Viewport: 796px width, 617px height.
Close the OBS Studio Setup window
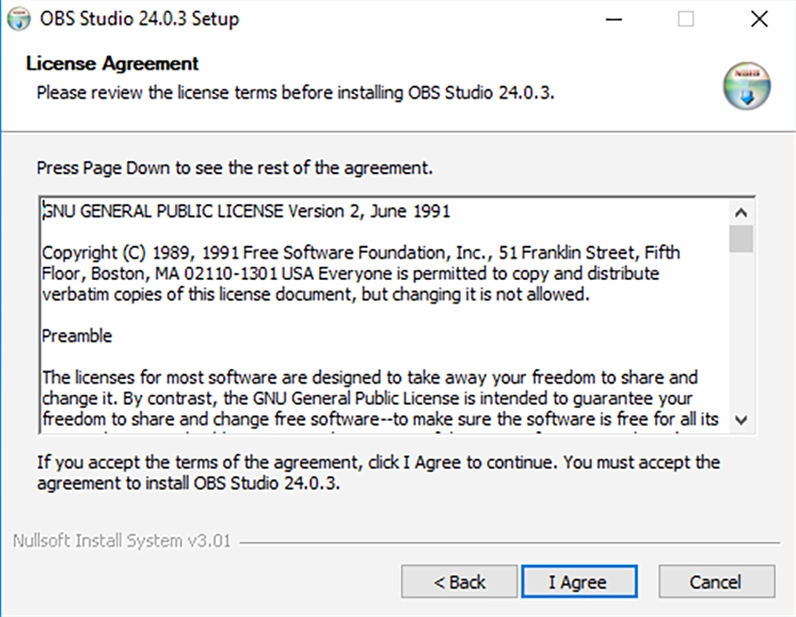tap(759, 19)
